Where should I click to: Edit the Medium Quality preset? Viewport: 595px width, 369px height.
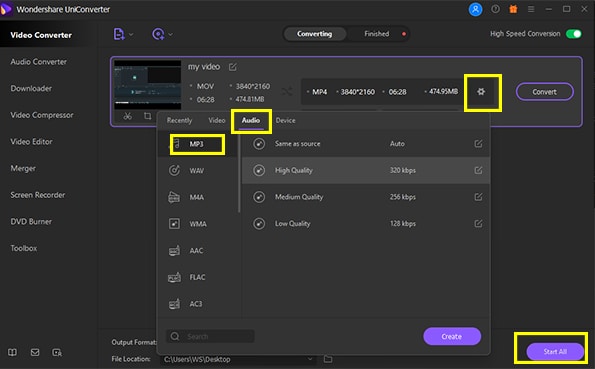coord(478,197)
